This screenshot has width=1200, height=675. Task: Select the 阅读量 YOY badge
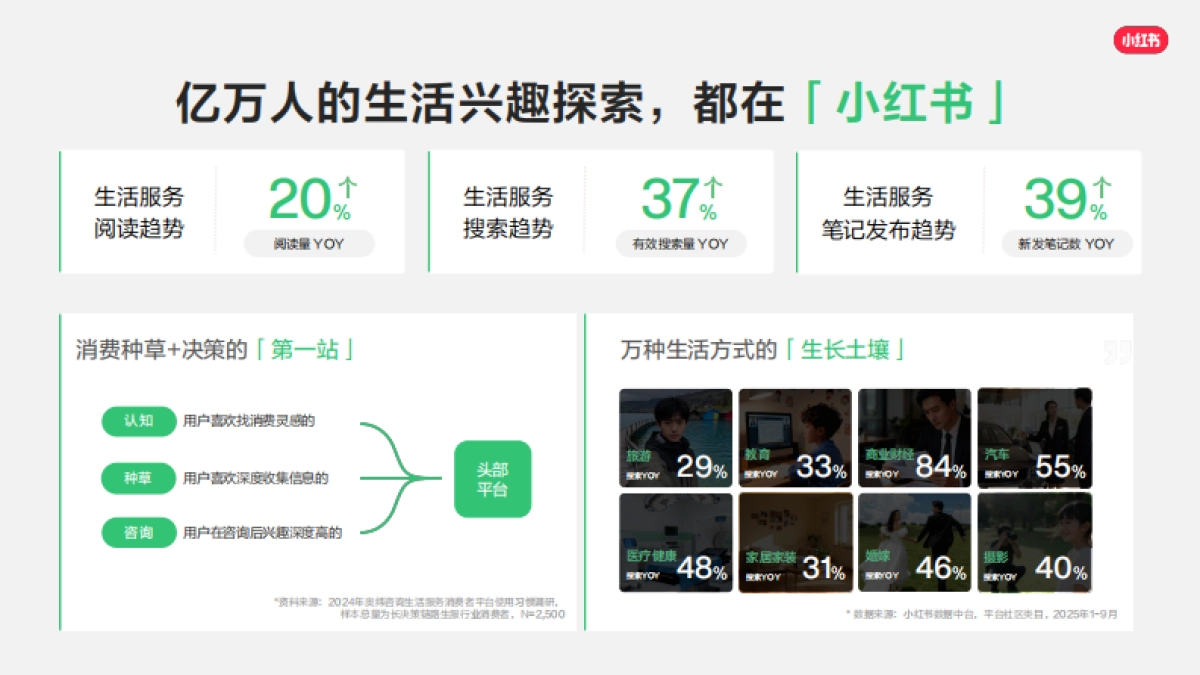coord(308,243)
